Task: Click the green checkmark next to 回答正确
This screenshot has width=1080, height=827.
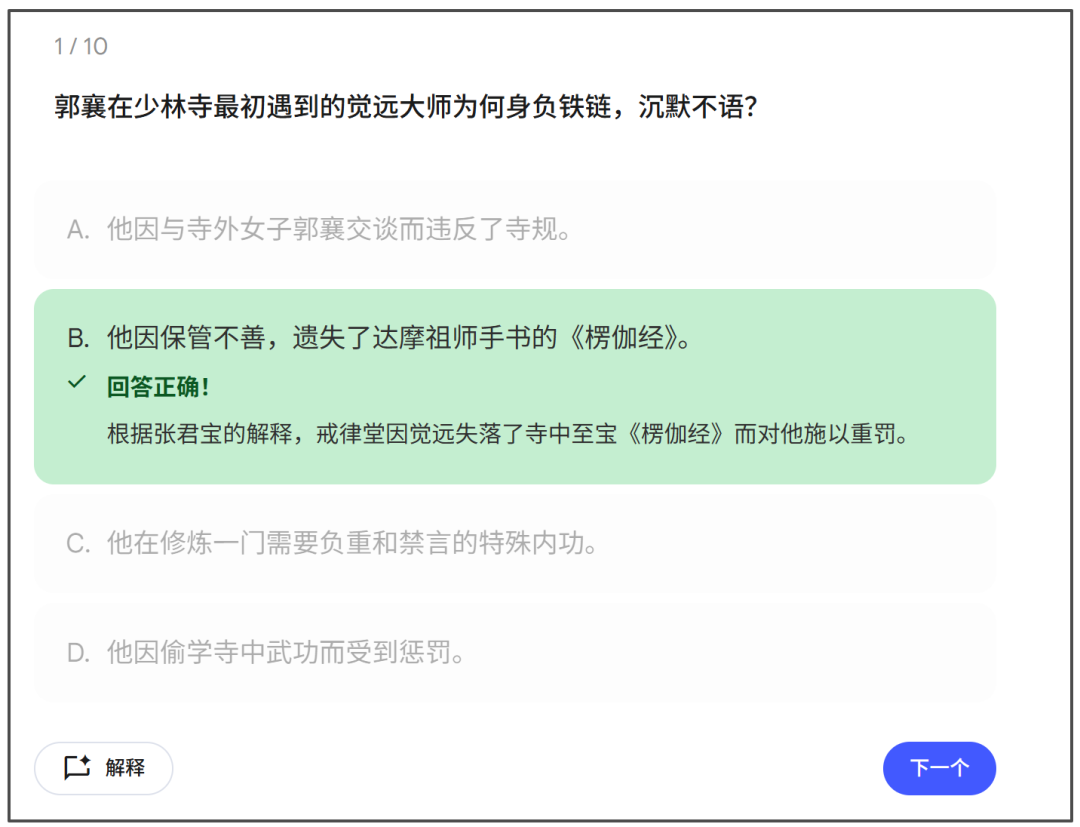Action: [x=77, y=384]
